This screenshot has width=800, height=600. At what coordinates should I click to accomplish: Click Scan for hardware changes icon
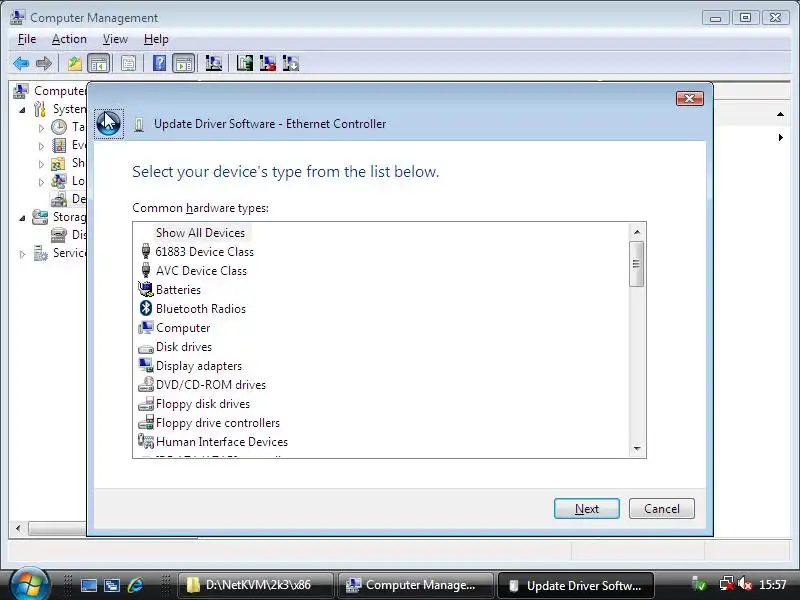tap(214, 64)
